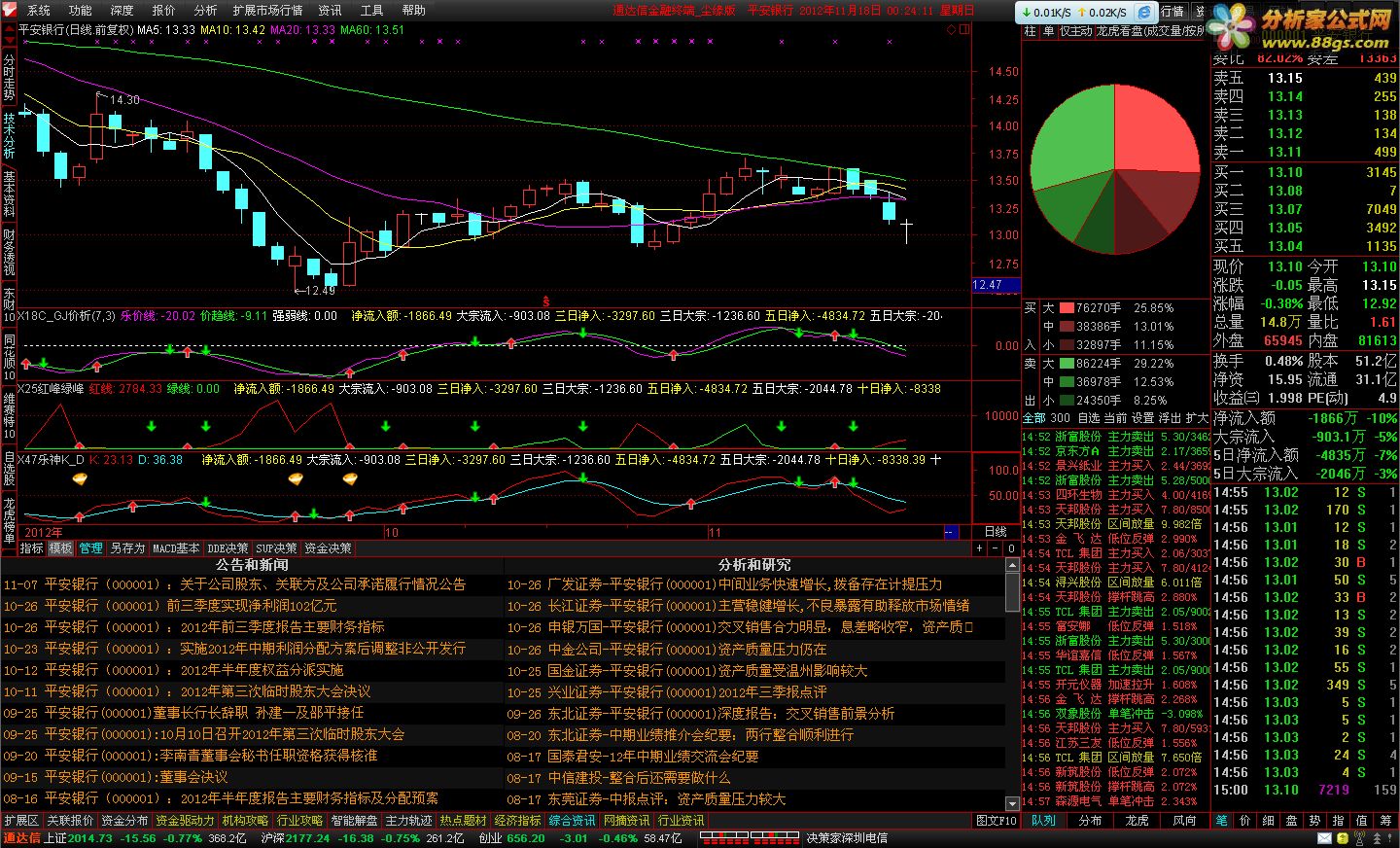The image size is (1400, 848).
Task: Open the 基本资料 side tab
Action: [x=9, y=194]
